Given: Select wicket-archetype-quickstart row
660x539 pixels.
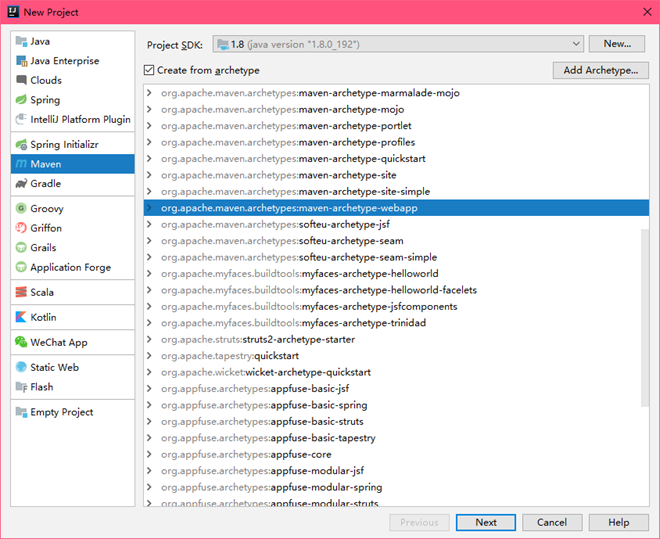Looking at the screenshot, I should 396,372.
